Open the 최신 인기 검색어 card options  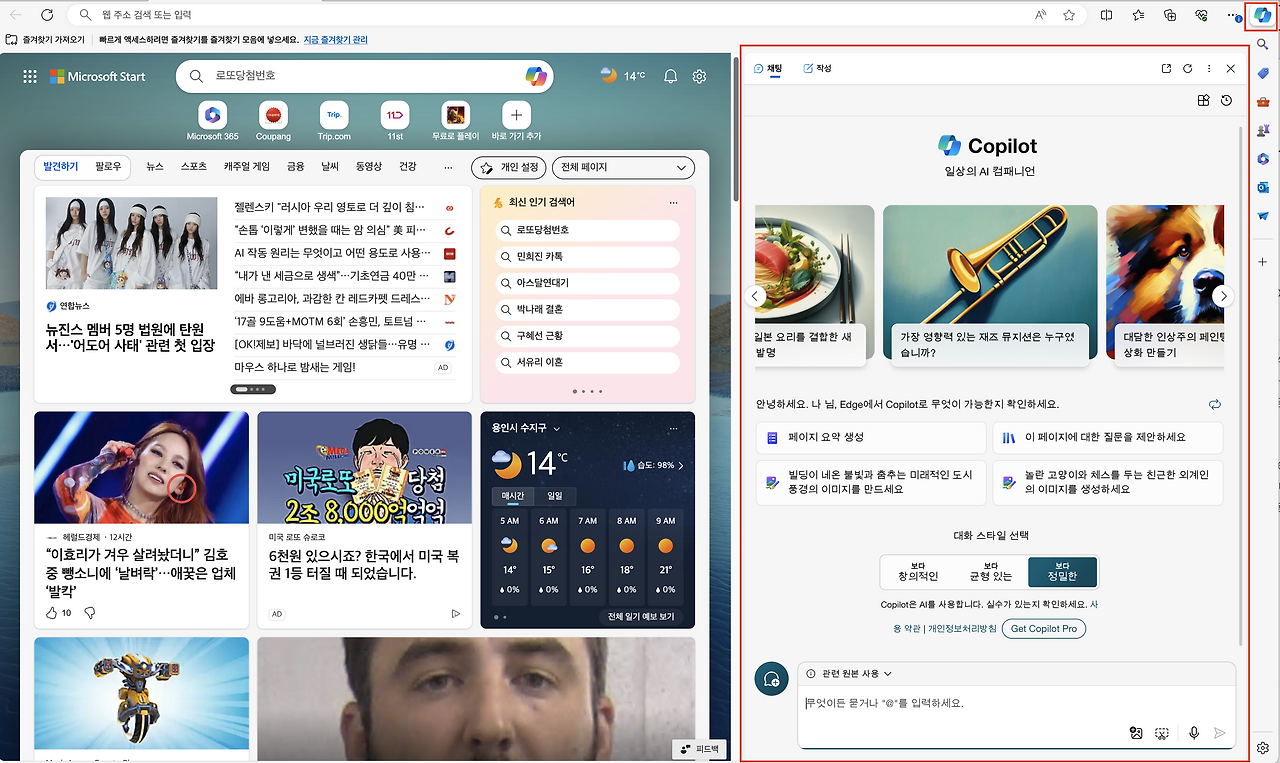[673, 202]
